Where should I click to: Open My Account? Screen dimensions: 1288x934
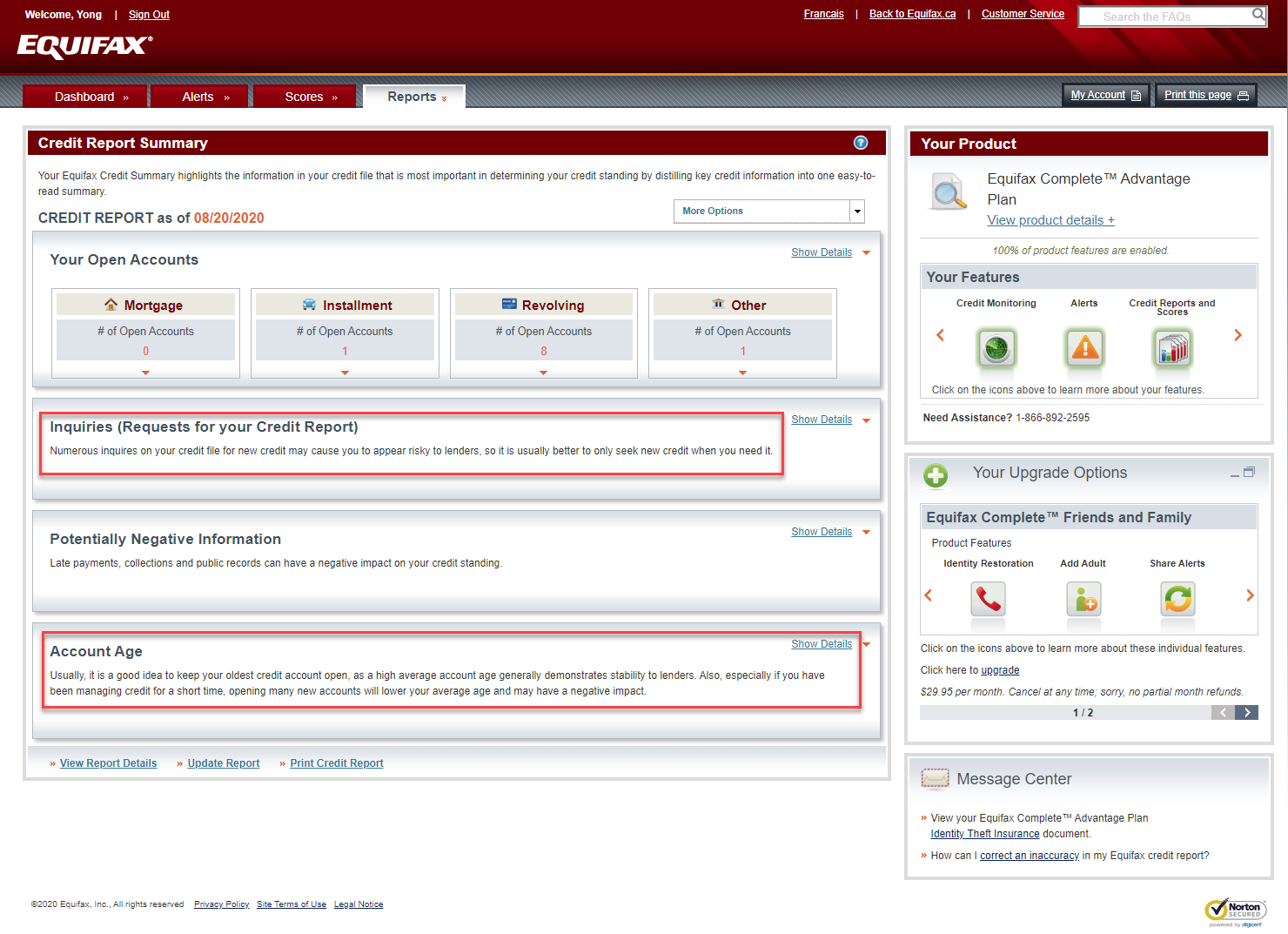1106,95
